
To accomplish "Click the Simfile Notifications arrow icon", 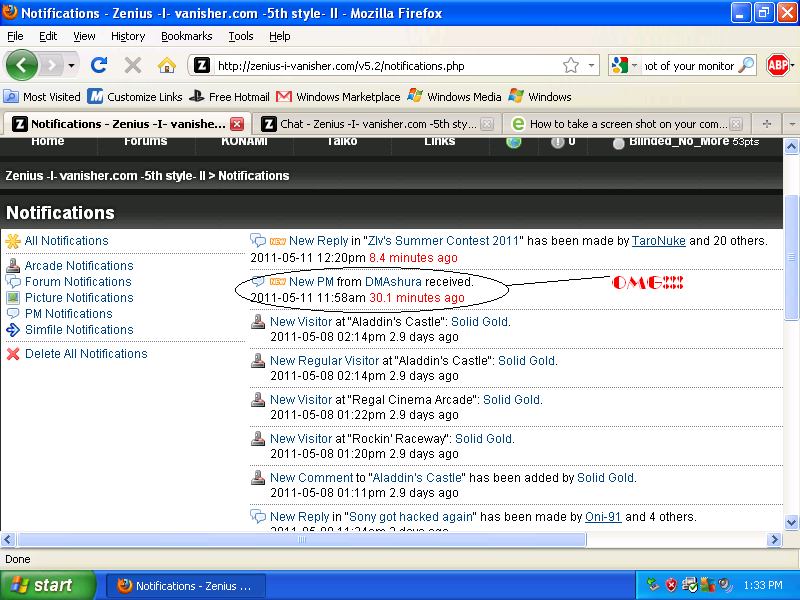I will [13, 330].
